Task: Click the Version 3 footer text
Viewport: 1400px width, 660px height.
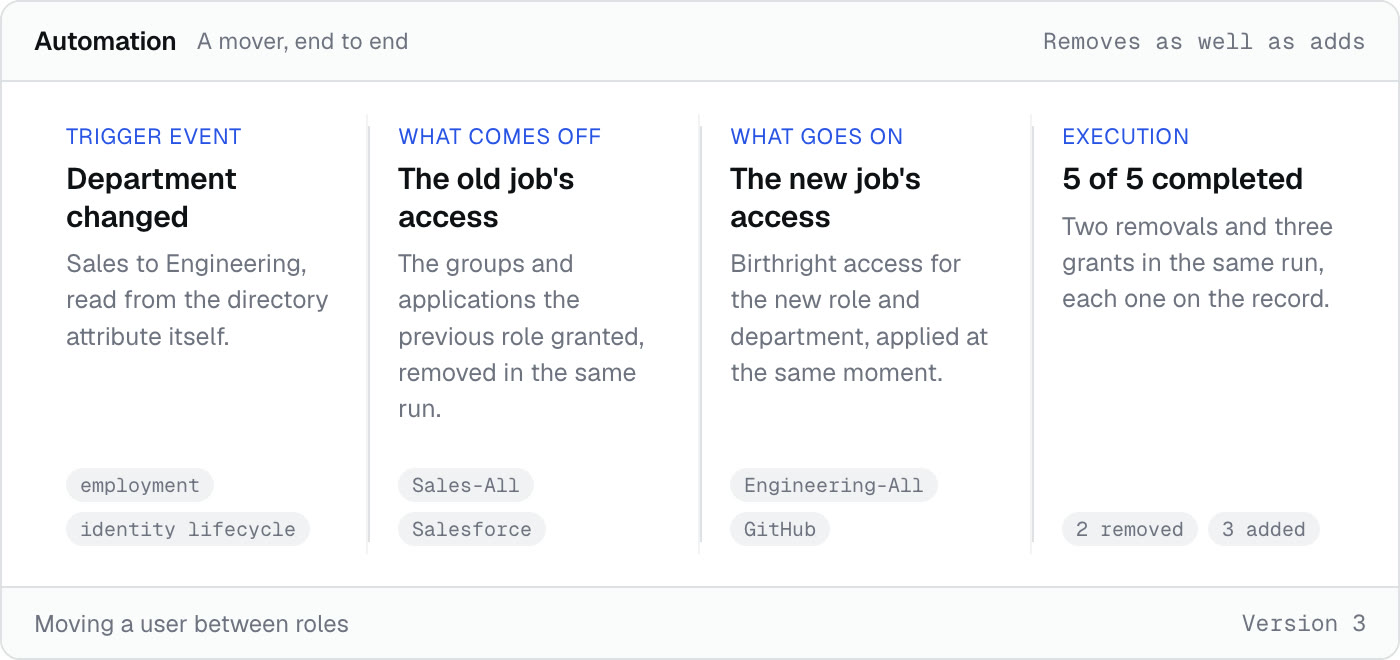Action: pyautogui.click(x=1304, y=623)
